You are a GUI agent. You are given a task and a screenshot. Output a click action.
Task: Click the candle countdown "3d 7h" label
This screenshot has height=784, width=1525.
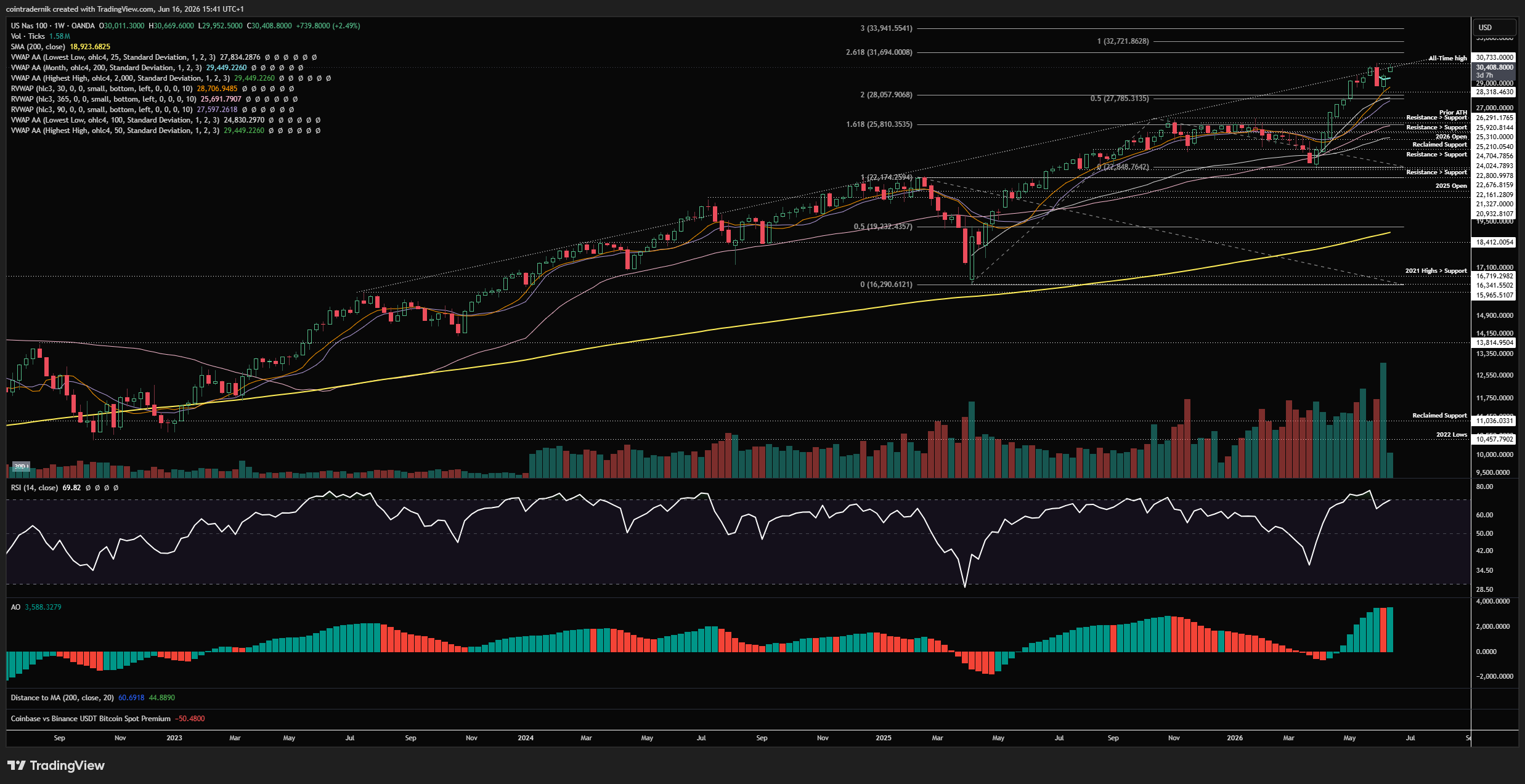tap(1484, 75)
